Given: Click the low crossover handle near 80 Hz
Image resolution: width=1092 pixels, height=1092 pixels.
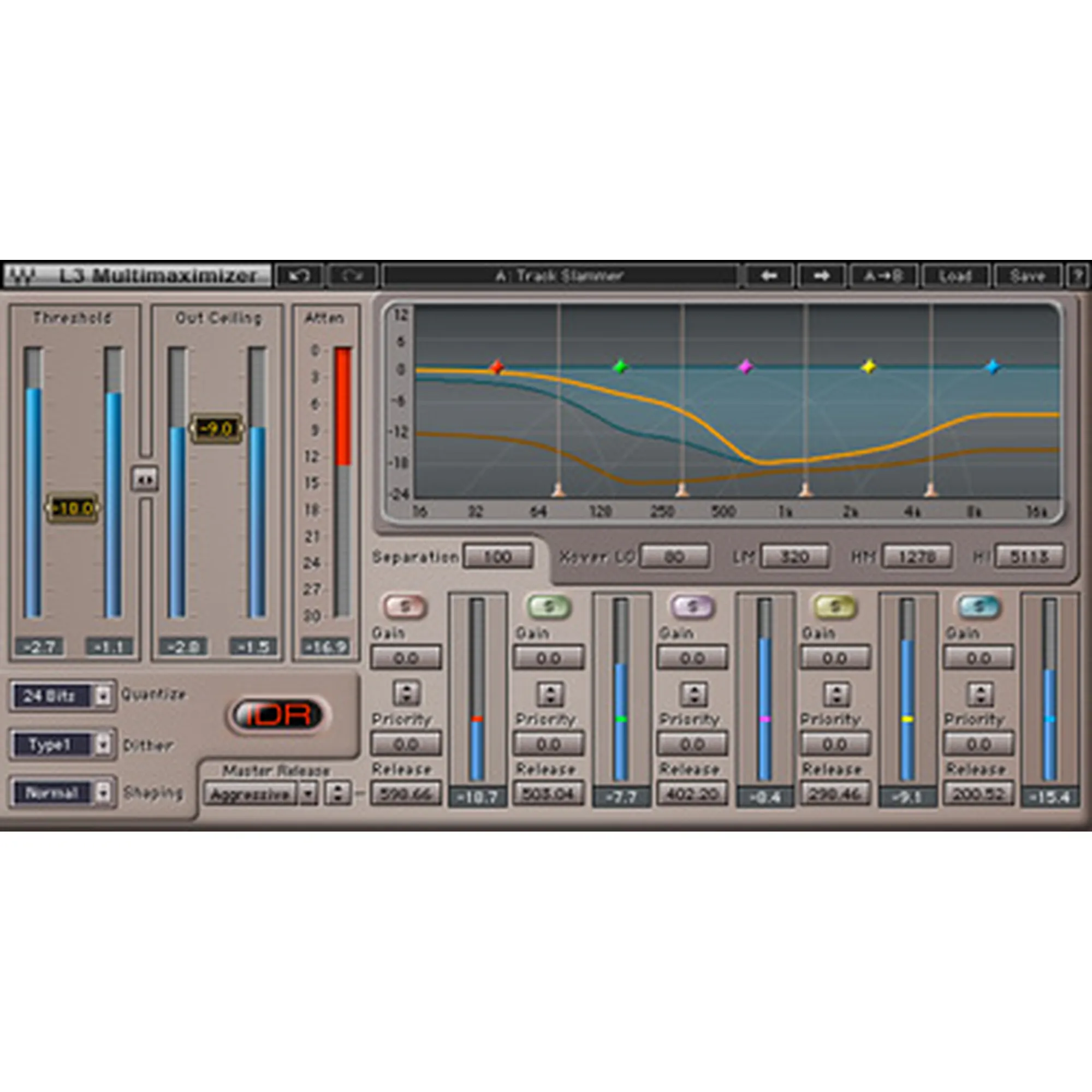Looking at the screenshot, I should click(559, 489).
